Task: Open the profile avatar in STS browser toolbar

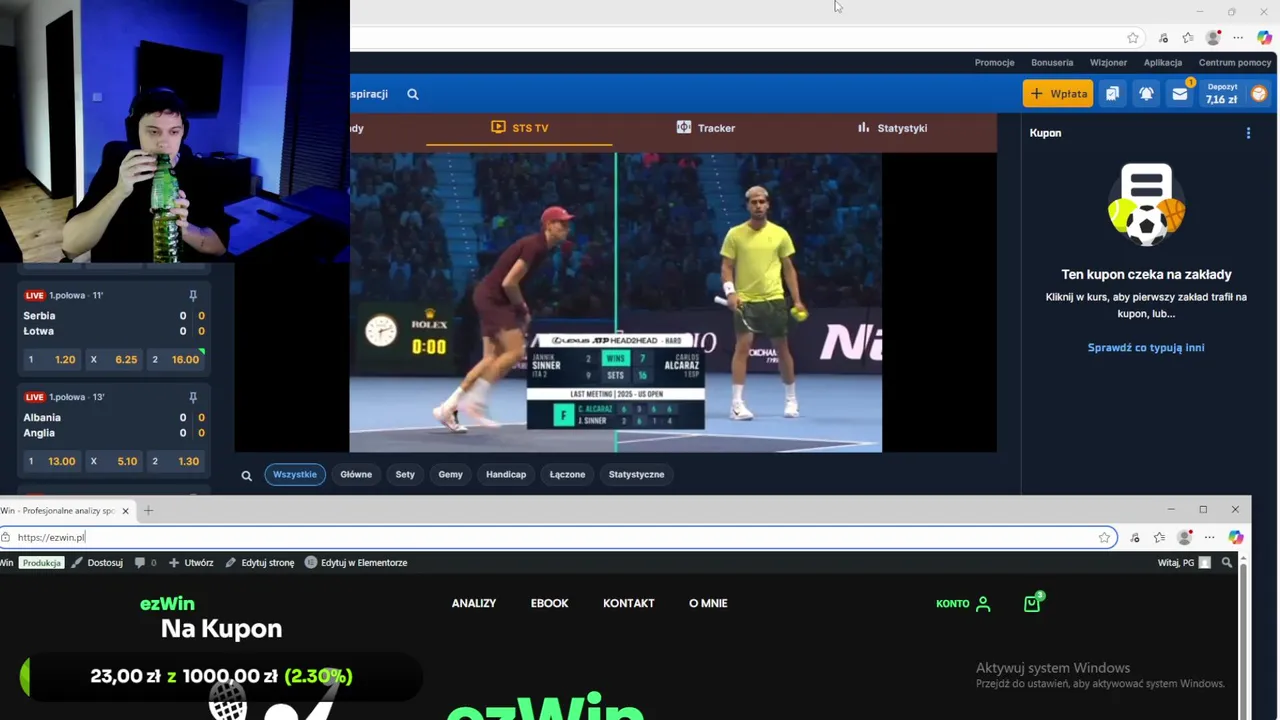Action: pyautogui.click(x=1213, y=38)
